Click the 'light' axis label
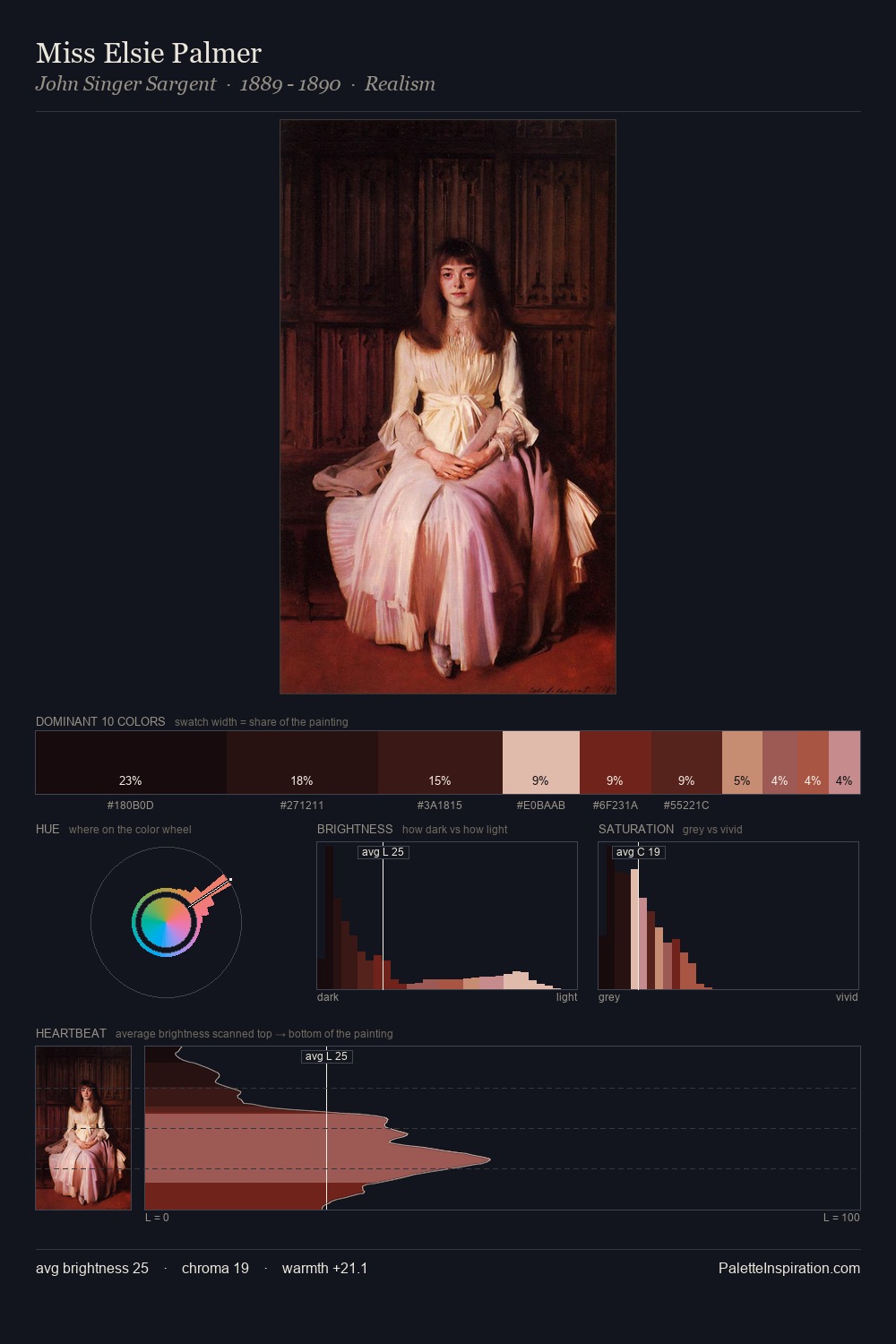The width and height of the screenshot is (896, 1344). pyautogui.click(x=566, y=997)
